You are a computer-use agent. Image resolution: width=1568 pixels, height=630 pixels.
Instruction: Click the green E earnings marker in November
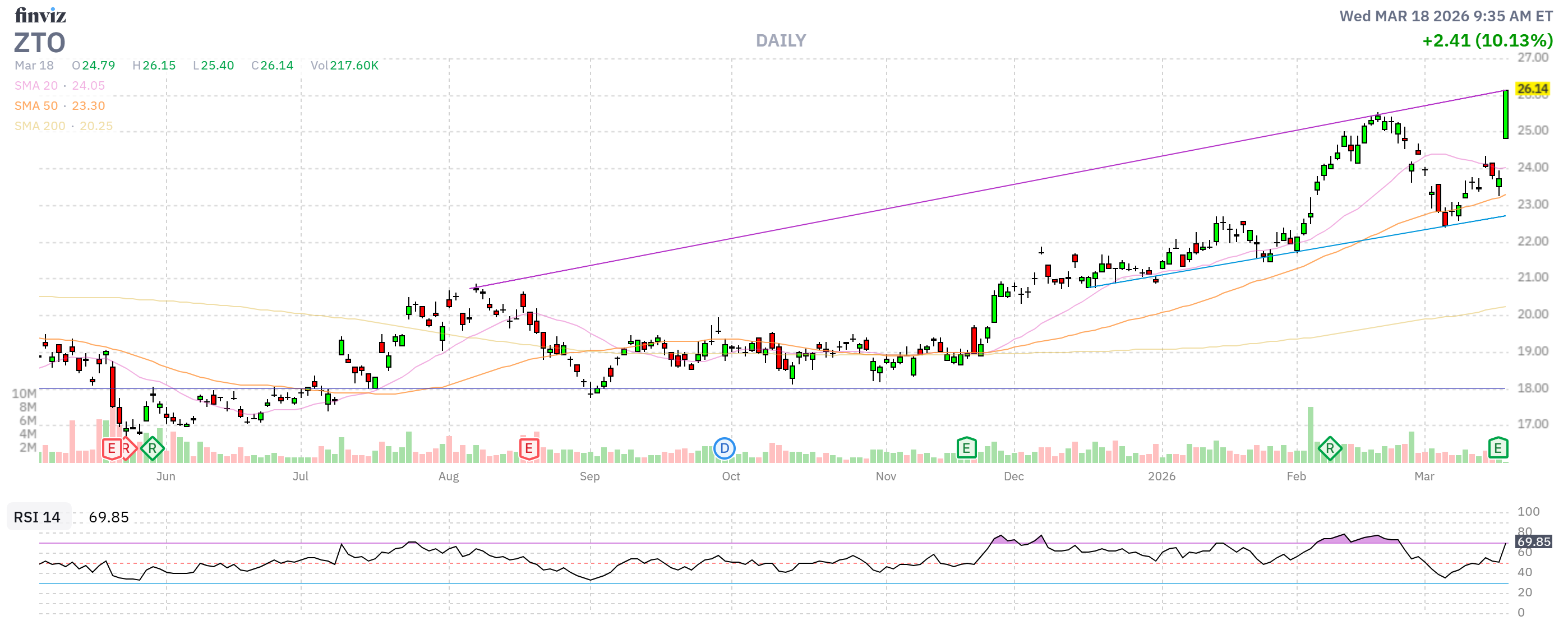tap(966, 449)
